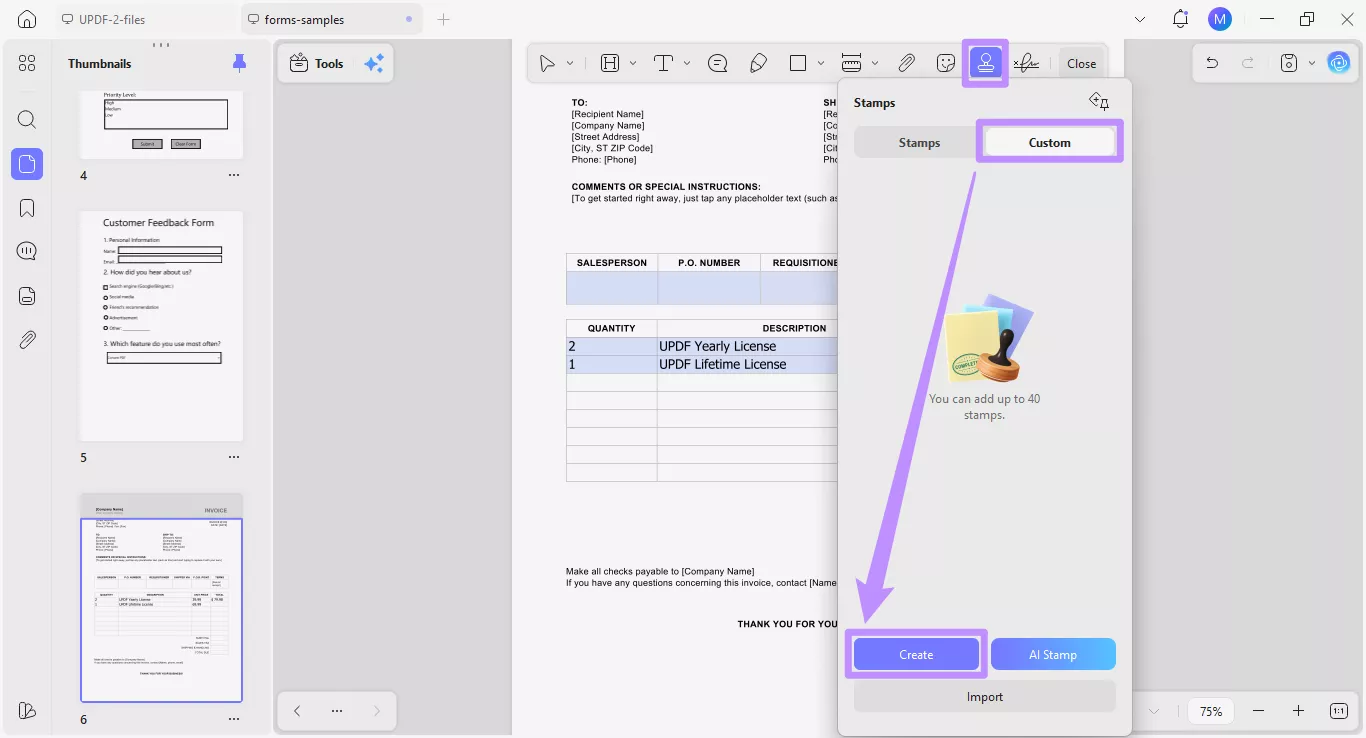Image resolution: width=1366 pixels, height=738 pixels.
Task: Go to the next page arrow
Action: pyautogui.click(x=376, y=711)
